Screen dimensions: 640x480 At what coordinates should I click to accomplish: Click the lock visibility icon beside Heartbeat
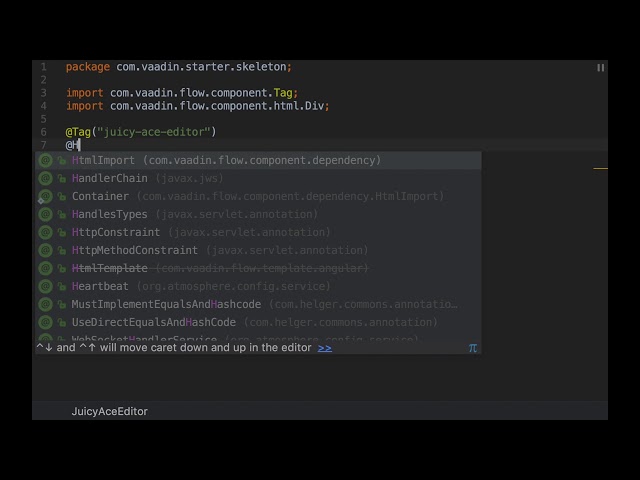click(x=62, y=286)
